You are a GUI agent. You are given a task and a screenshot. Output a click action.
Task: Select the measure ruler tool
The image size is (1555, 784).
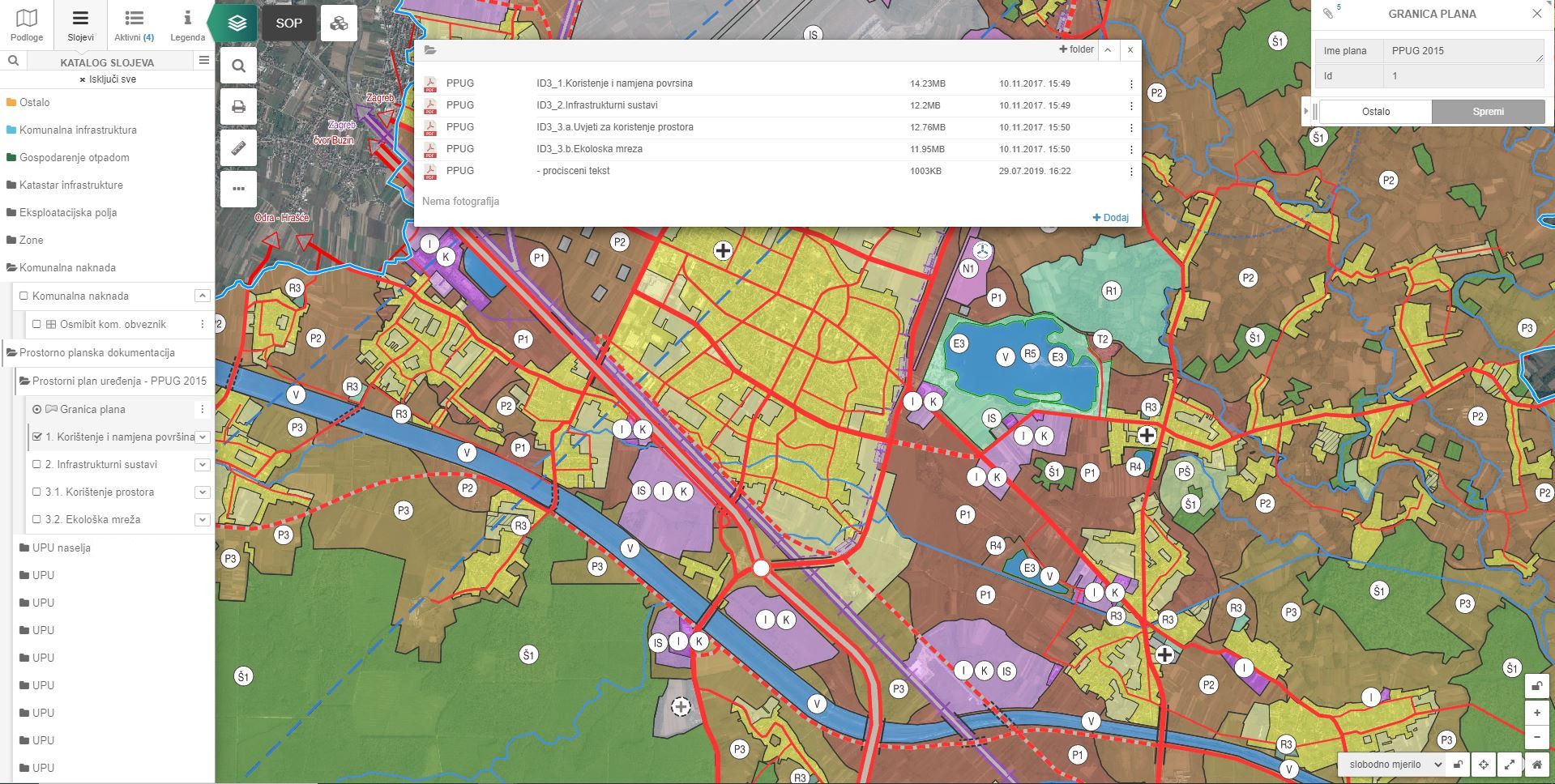tap(238, 148)
